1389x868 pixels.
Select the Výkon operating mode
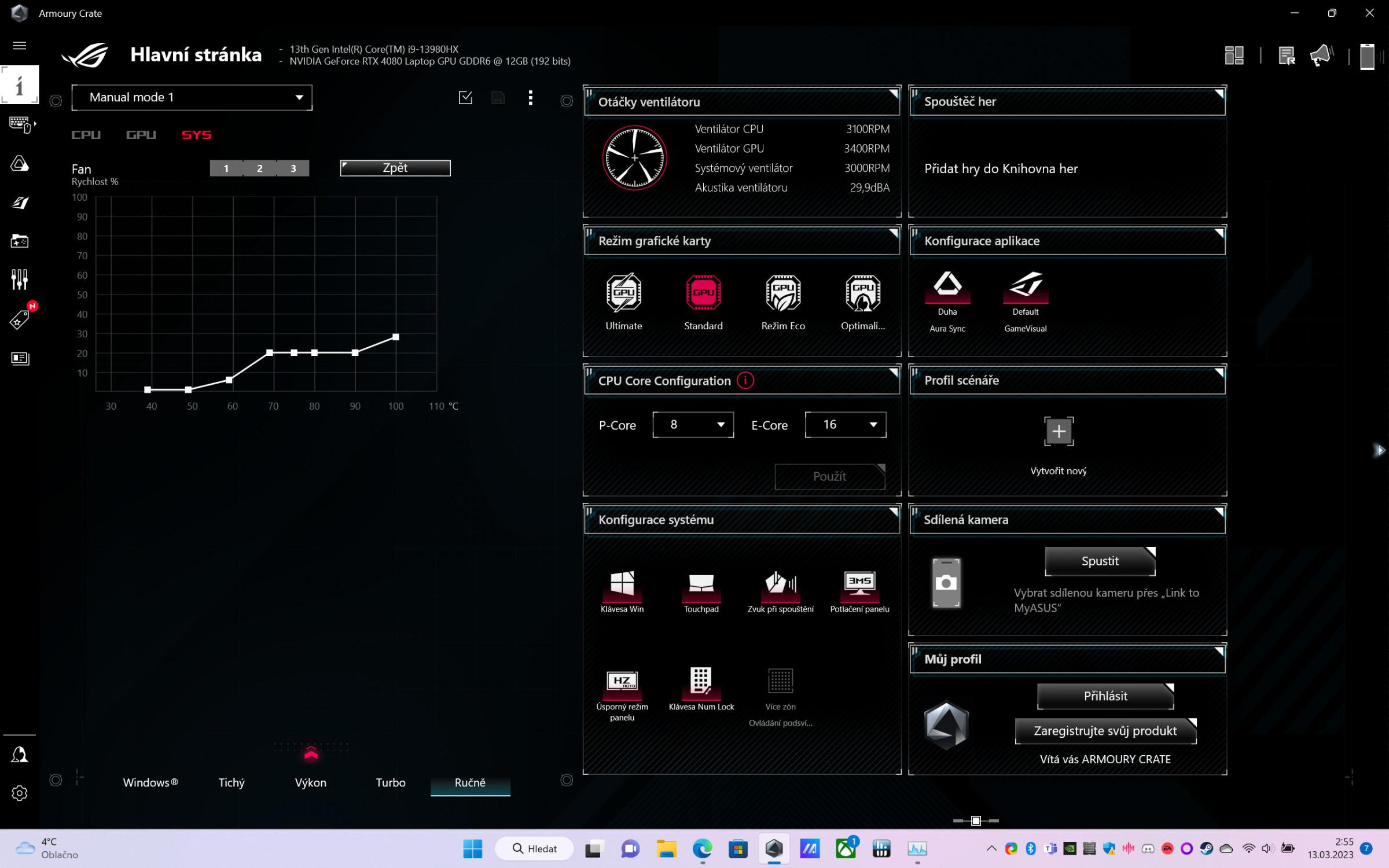(311, 782)
